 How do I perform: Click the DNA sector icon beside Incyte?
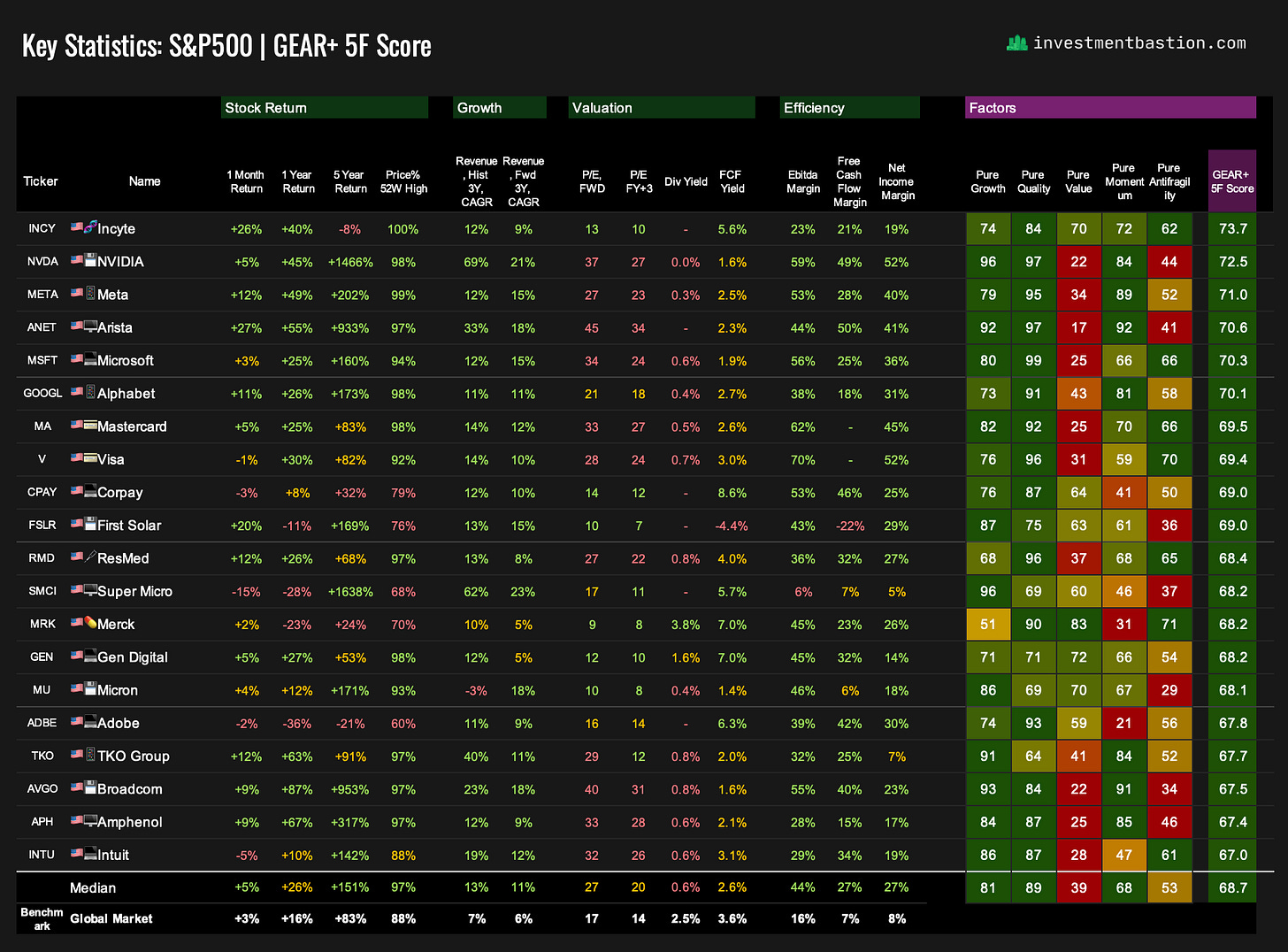90,227
